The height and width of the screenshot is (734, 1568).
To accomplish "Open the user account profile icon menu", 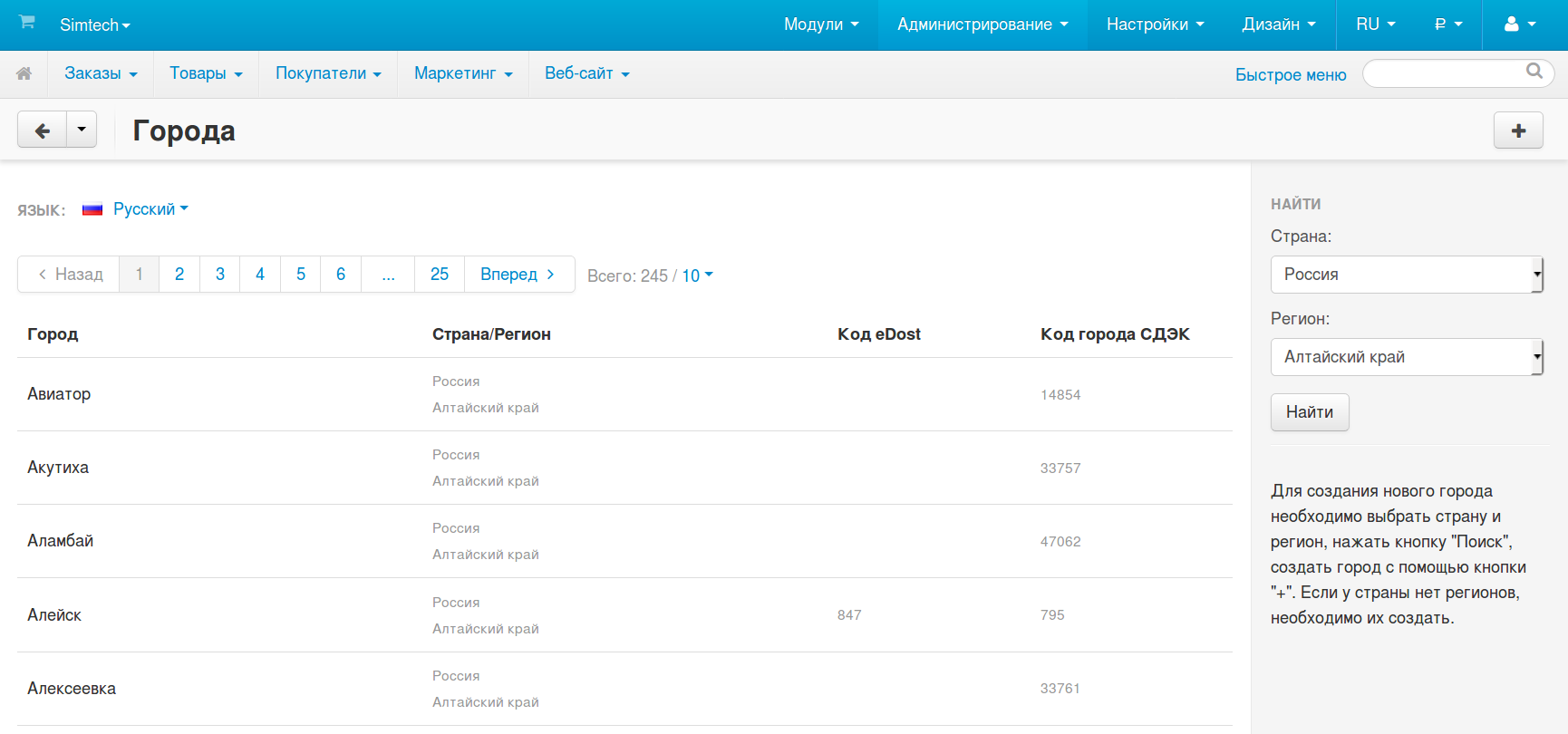I will tap(1520, 24).
